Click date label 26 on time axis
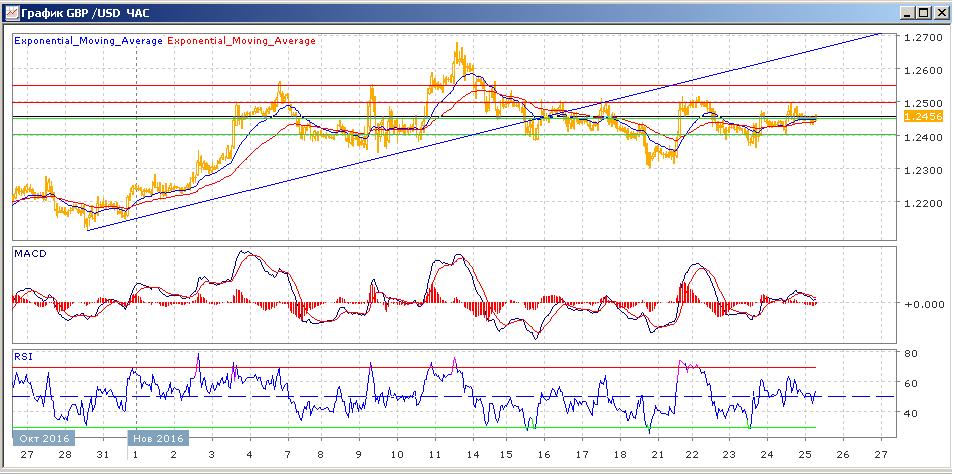Image resolution: width=953 pixels, height=474 pixels. coord(842,455)
